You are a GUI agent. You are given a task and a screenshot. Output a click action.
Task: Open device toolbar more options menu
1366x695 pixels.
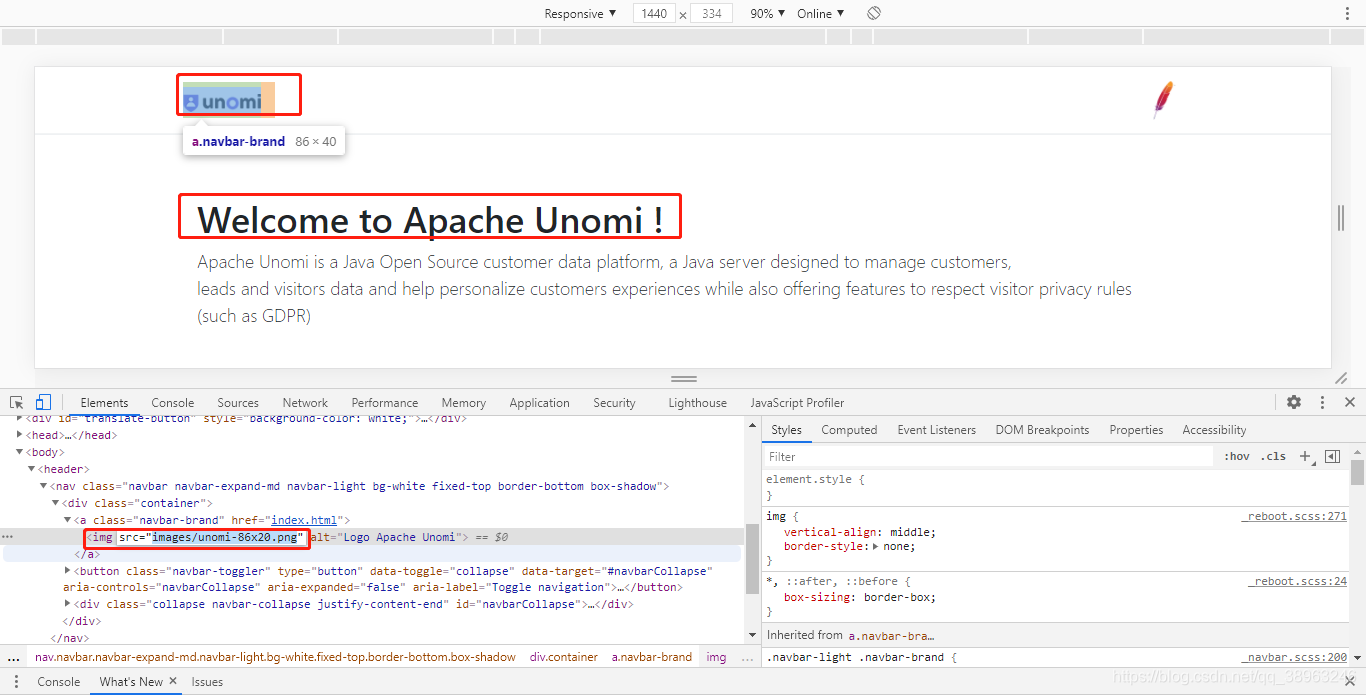point(1347,13)
